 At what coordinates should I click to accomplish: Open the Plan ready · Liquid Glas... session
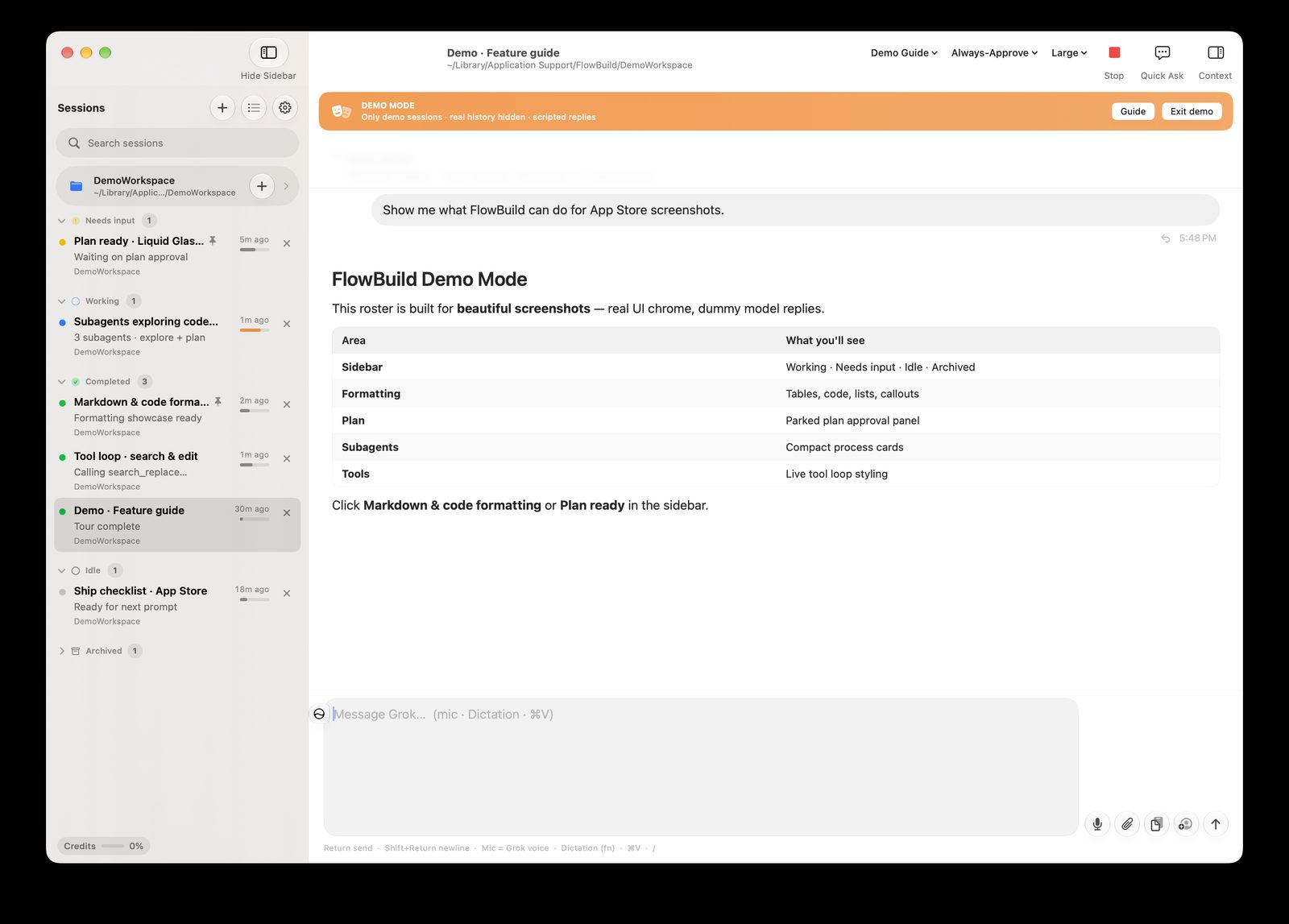(177, 255)
